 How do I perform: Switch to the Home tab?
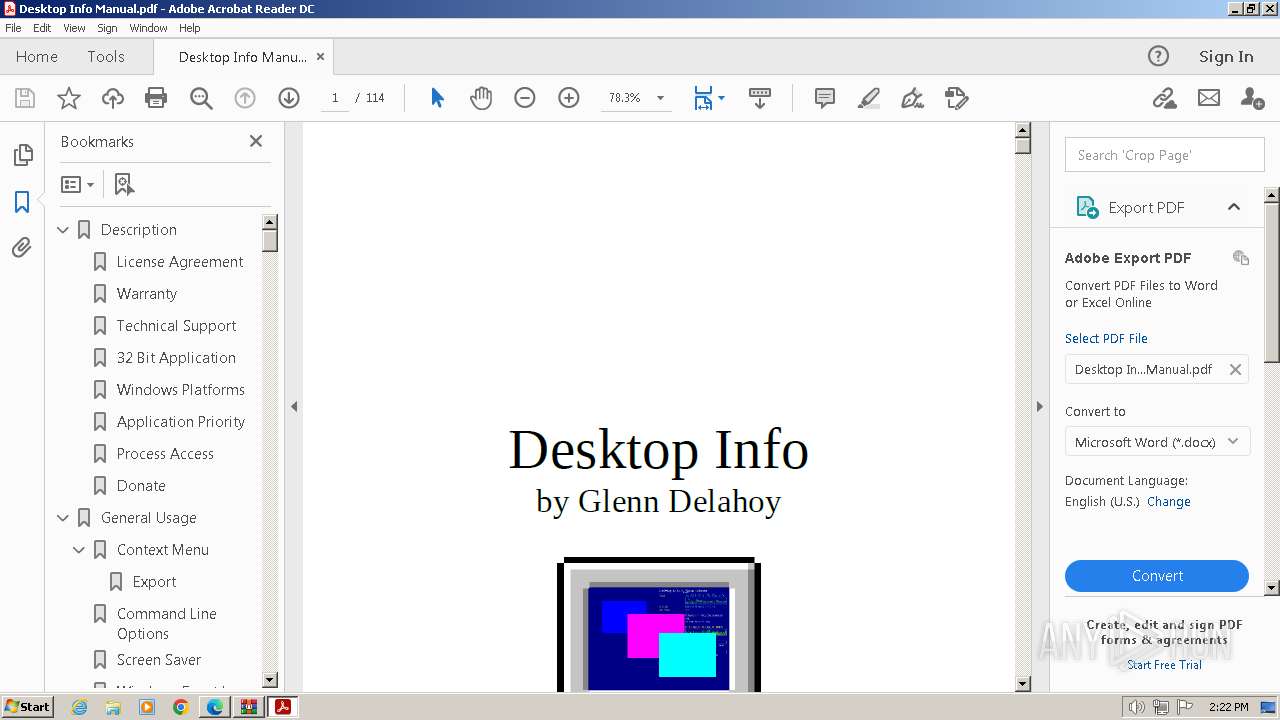(x=37, y=57)
